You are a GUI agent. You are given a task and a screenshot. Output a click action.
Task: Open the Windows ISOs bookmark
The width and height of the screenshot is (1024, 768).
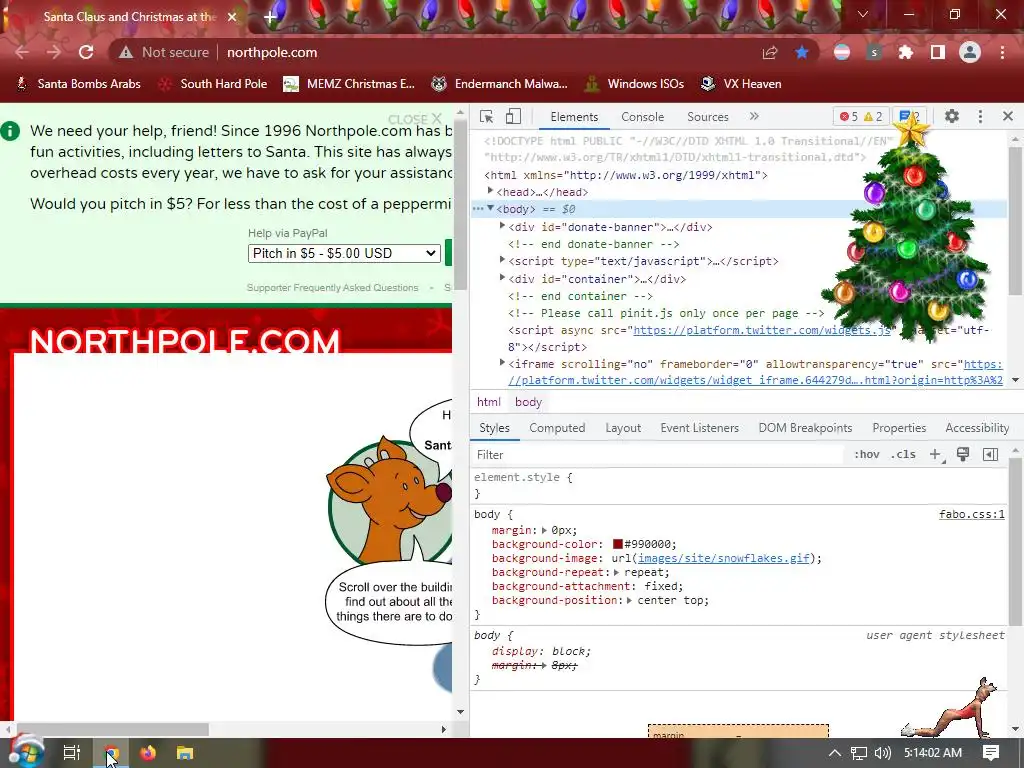[635, 84]
